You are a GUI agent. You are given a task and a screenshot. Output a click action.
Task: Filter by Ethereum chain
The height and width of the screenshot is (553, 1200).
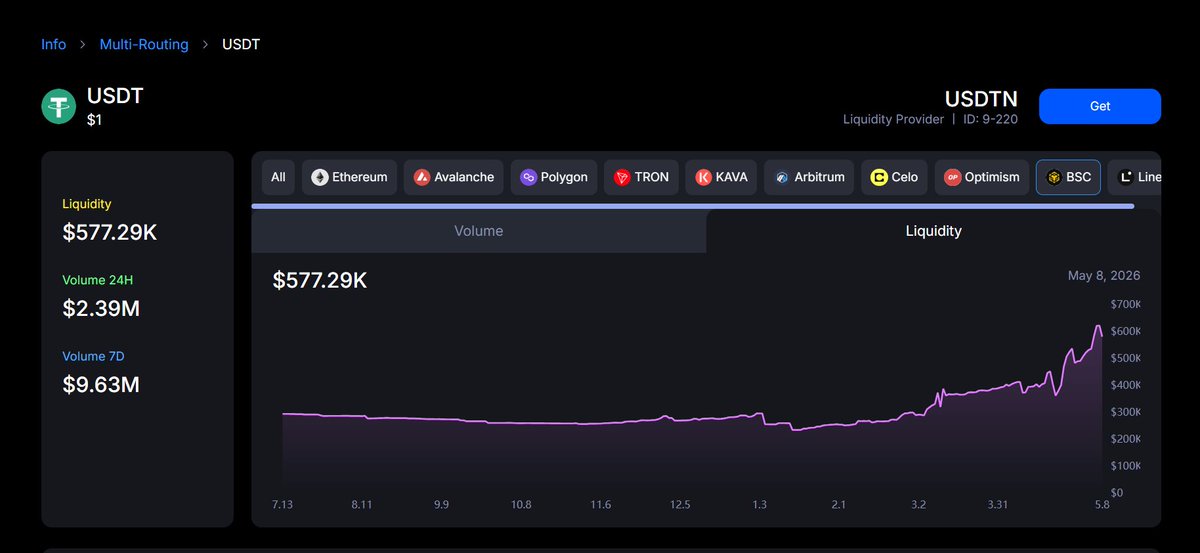coord(349,177)
